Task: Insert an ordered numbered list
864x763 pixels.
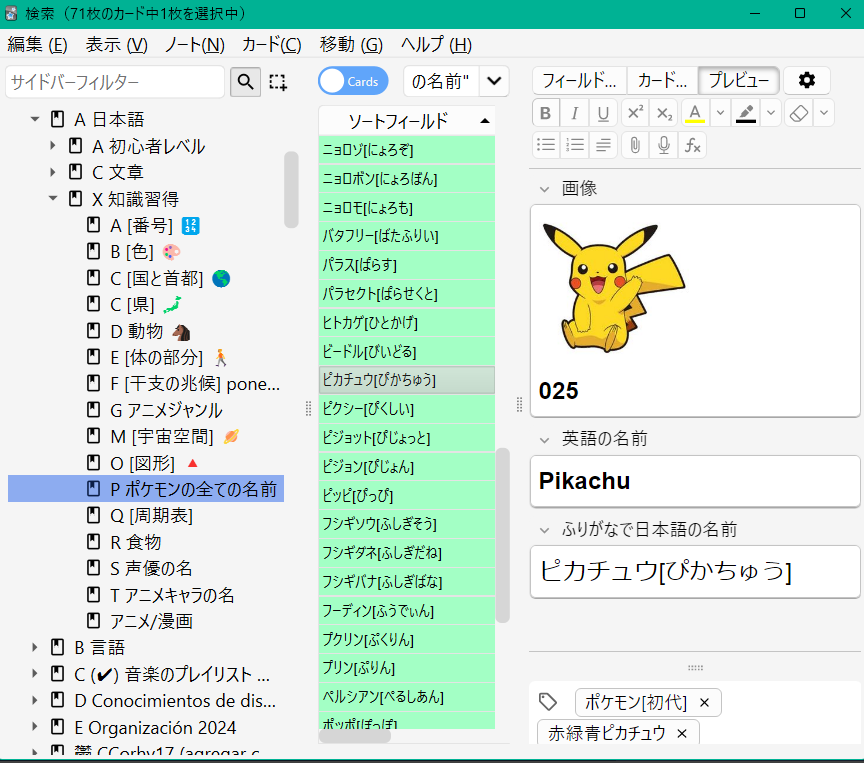Action: (x=575, y=145)
